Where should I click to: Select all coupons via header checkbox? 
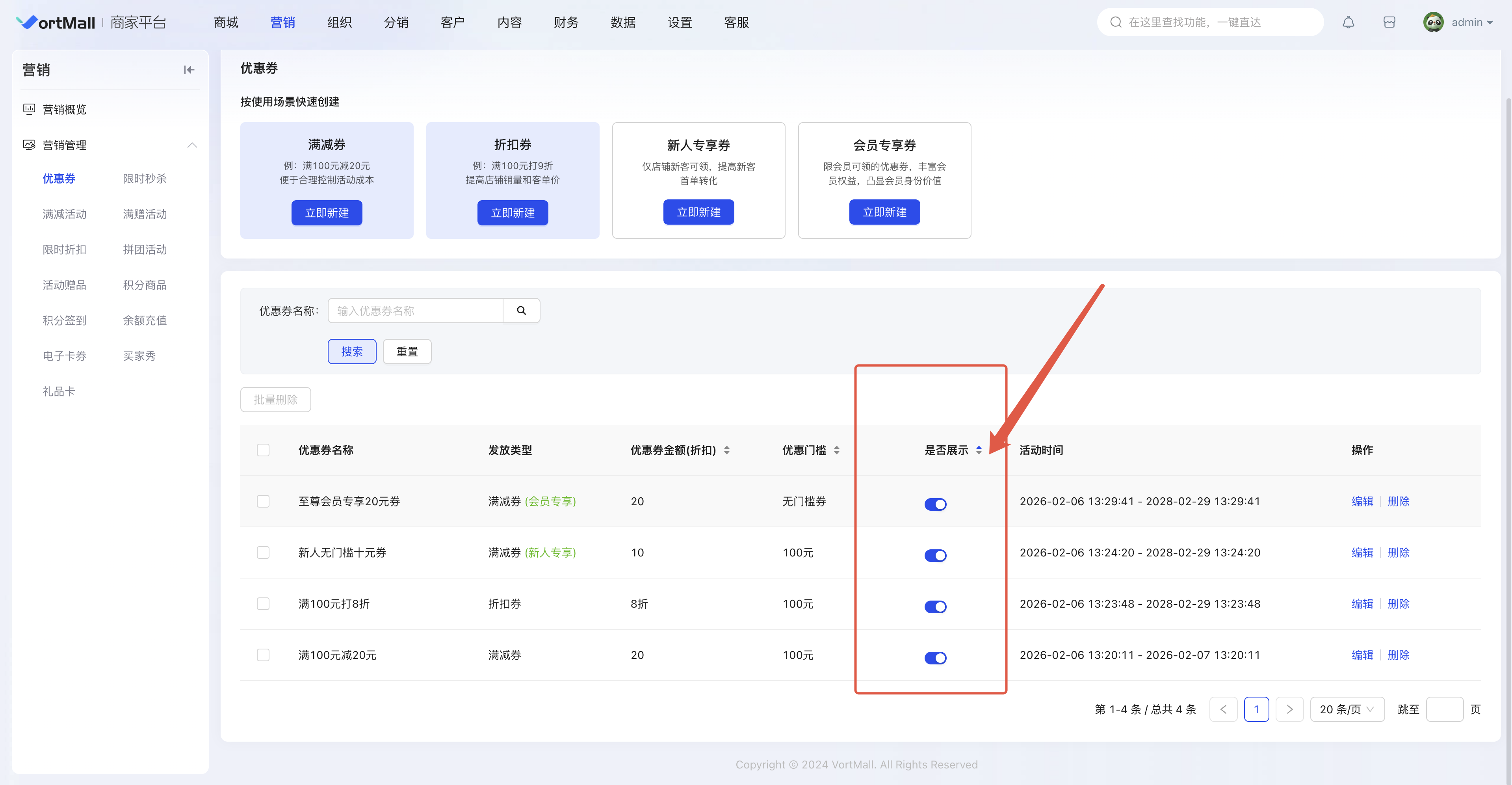click(x=263, y=450)
